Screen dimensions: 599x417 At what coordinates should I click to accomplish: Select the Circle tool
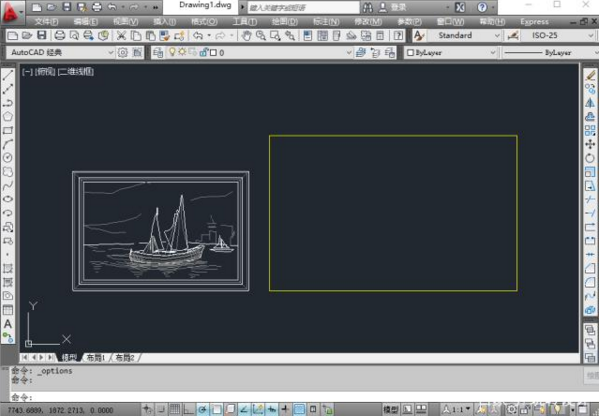[x=8, y=157]
